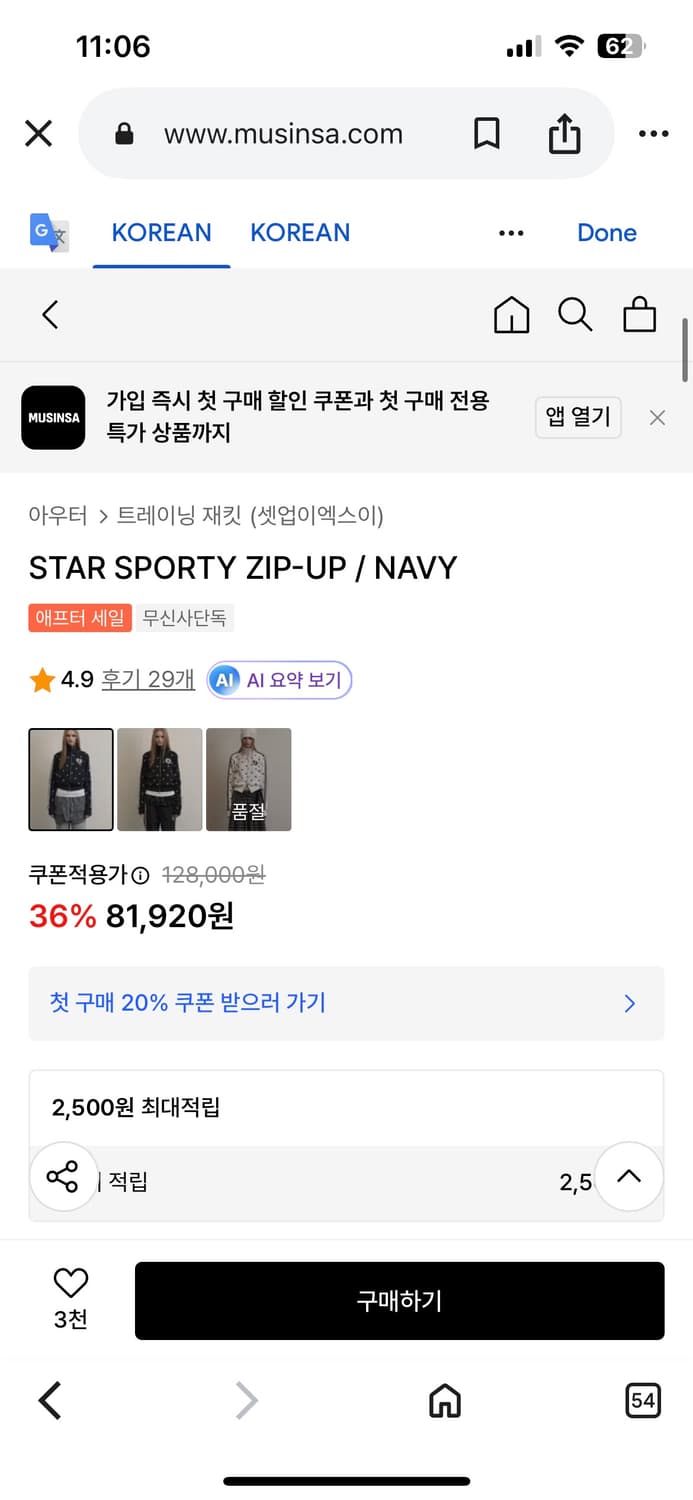The height and width of the screenshot is (1500, 693).
Task: Select the sold-out 품절 product thumbnail
Action: tap(248, 779)
